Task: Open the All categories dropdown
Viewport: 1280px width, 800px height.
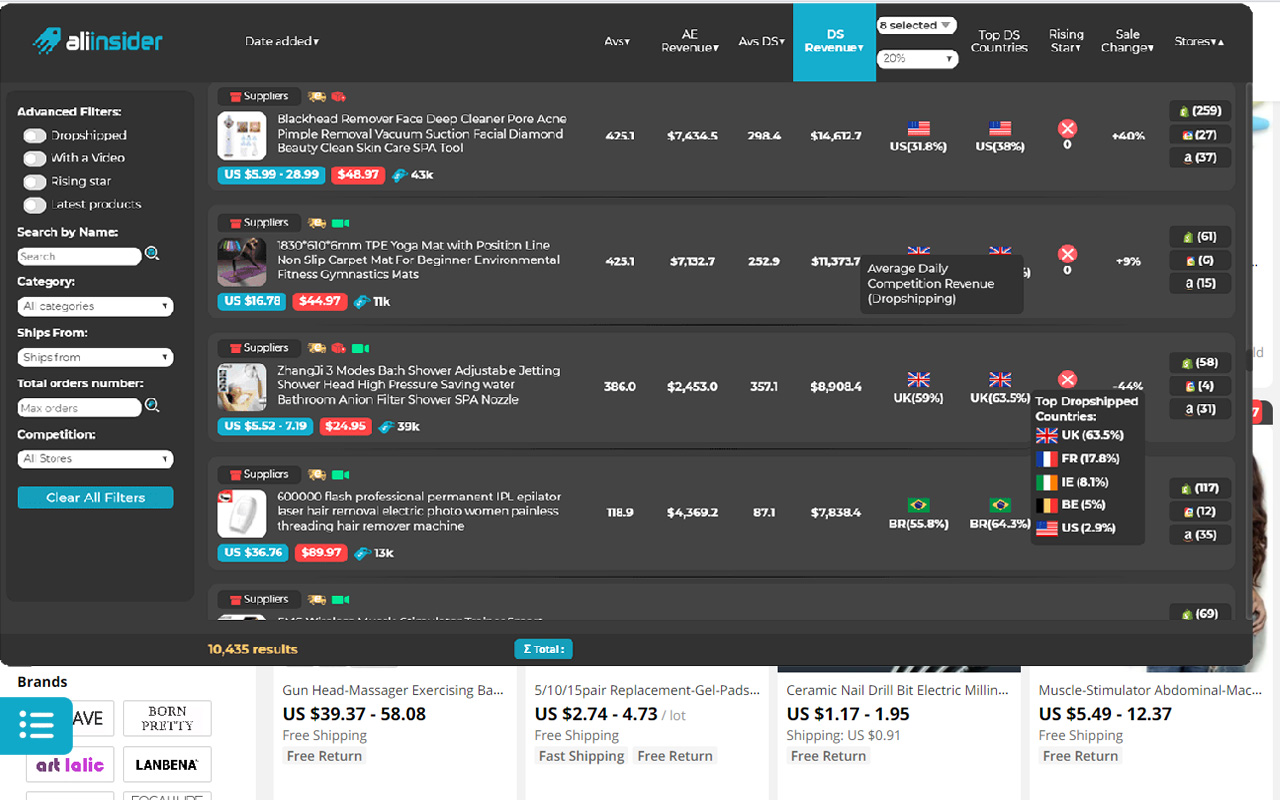Action: (96, 306)
